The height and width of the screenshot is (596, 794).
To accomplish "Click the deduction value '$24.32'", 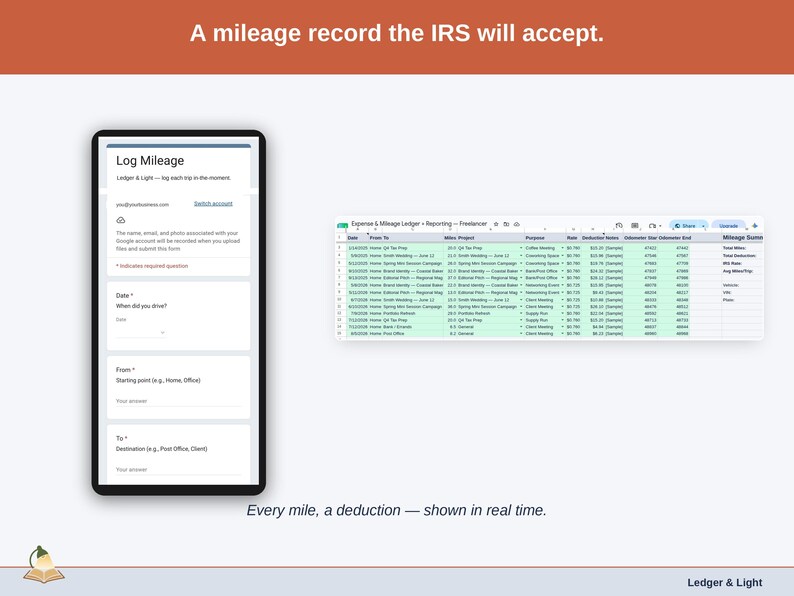I will [597, 271].
